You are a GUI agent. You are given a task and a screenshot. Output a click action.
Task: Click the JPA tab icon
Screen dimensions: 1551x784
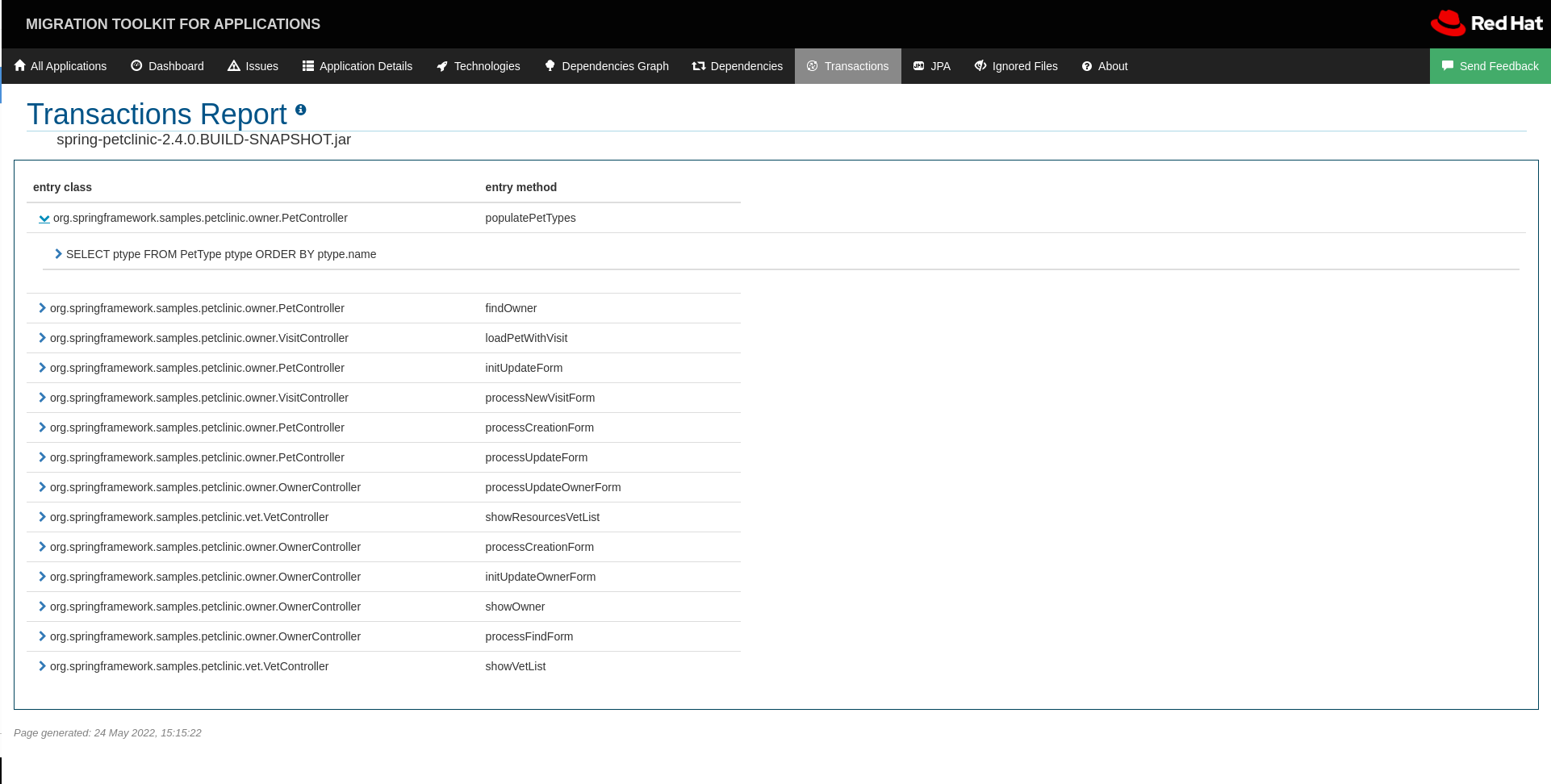pyautogui.click(x=917, y=65)
